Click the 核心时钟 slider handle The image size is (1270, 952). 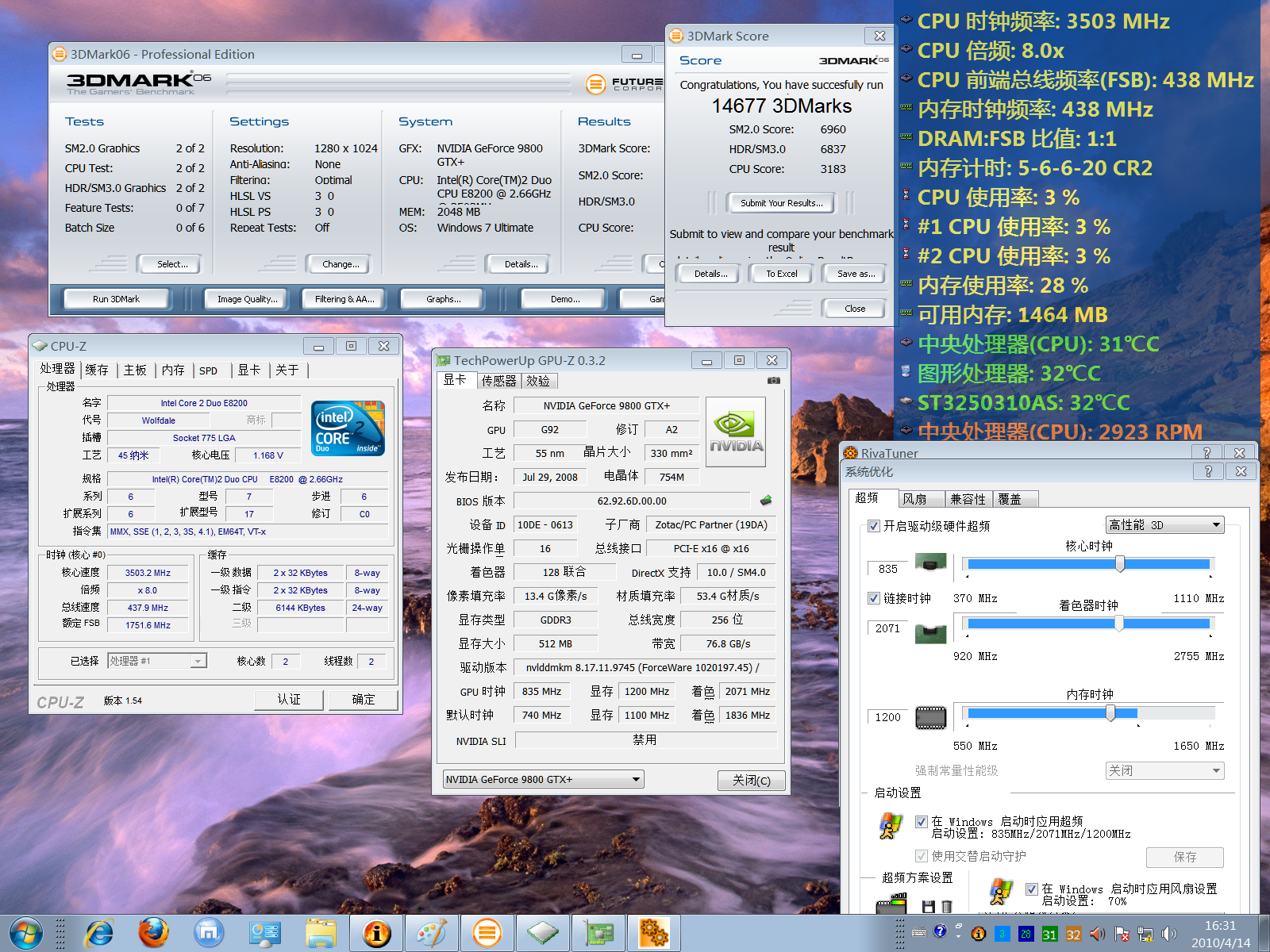(1120, 563)
